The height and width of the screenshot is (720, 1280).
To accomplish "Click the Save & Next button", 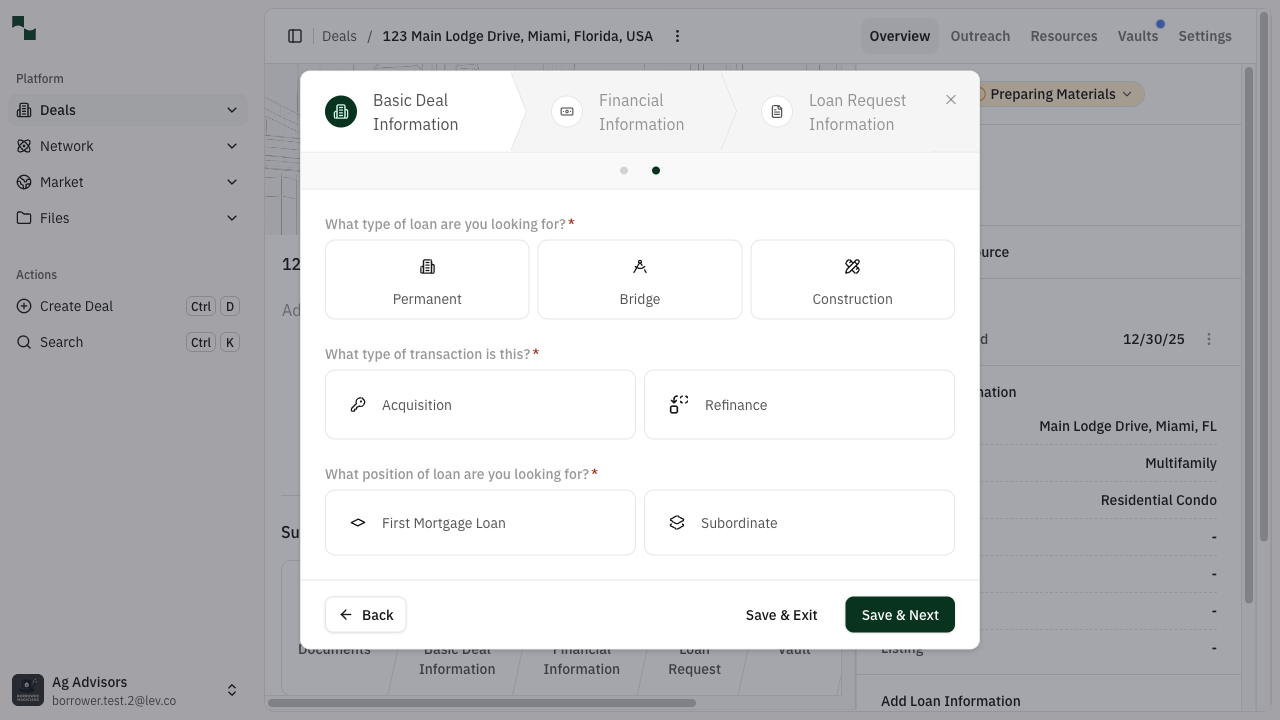I will pos(899,614).
